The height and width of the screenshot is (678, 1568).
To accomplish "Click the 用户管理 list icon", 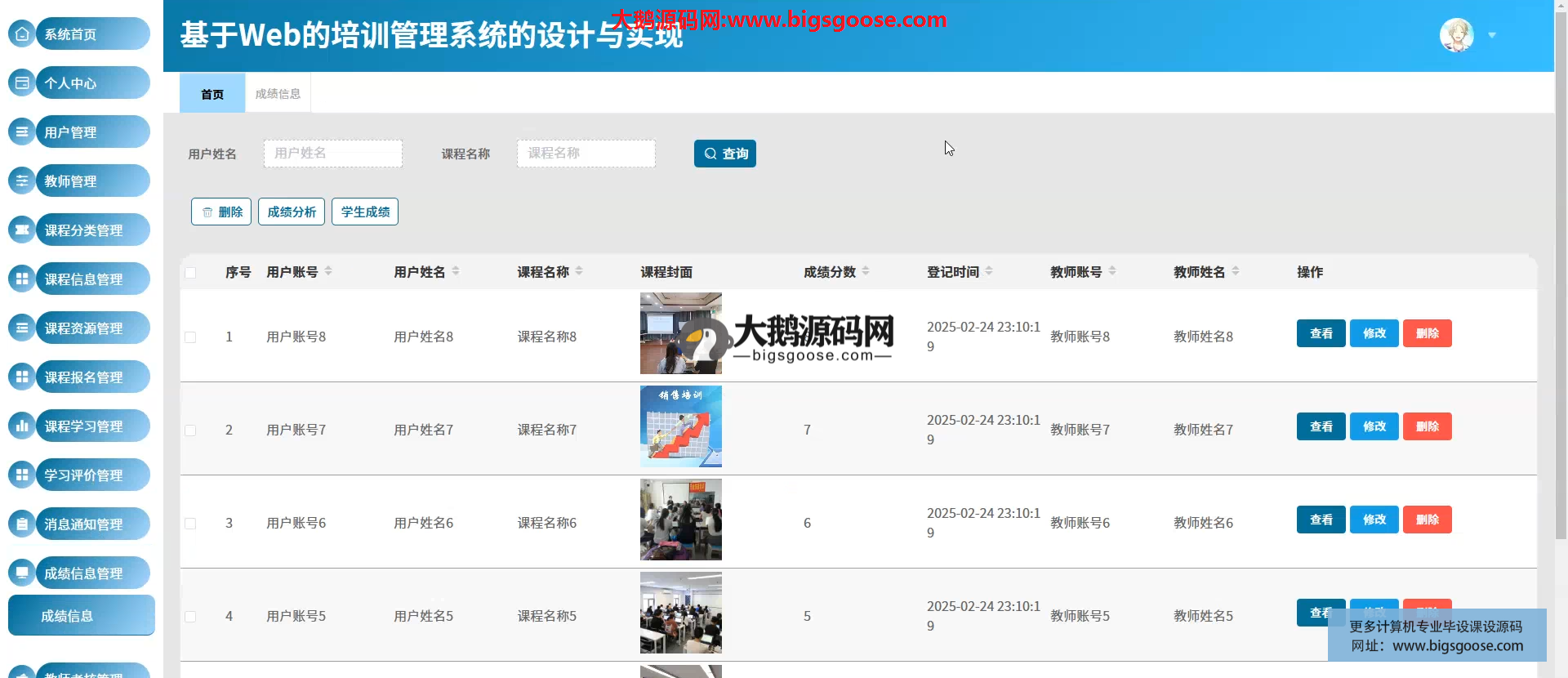I will tap(22, 132).
